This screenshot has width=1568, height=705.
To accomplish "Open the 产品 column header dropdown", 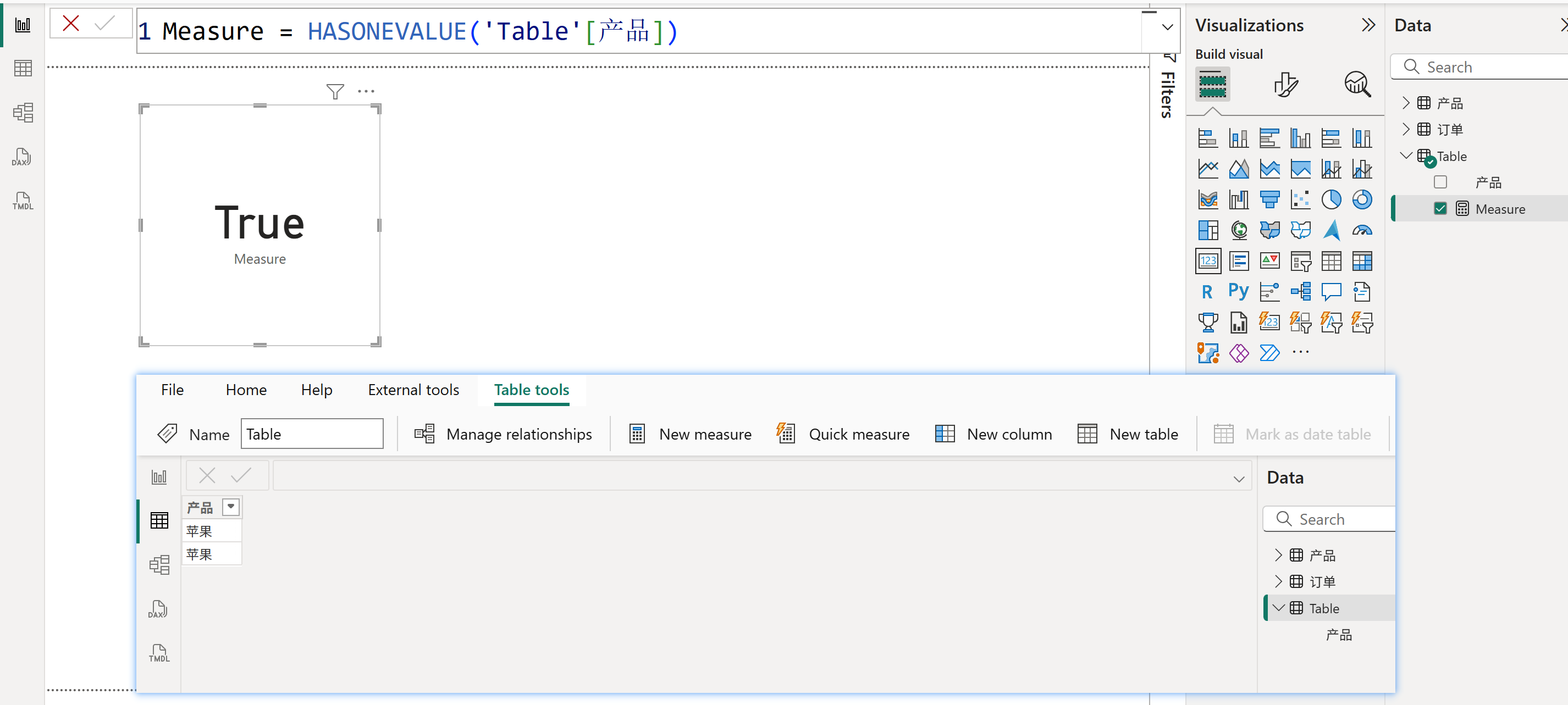I will pos(231,507).
